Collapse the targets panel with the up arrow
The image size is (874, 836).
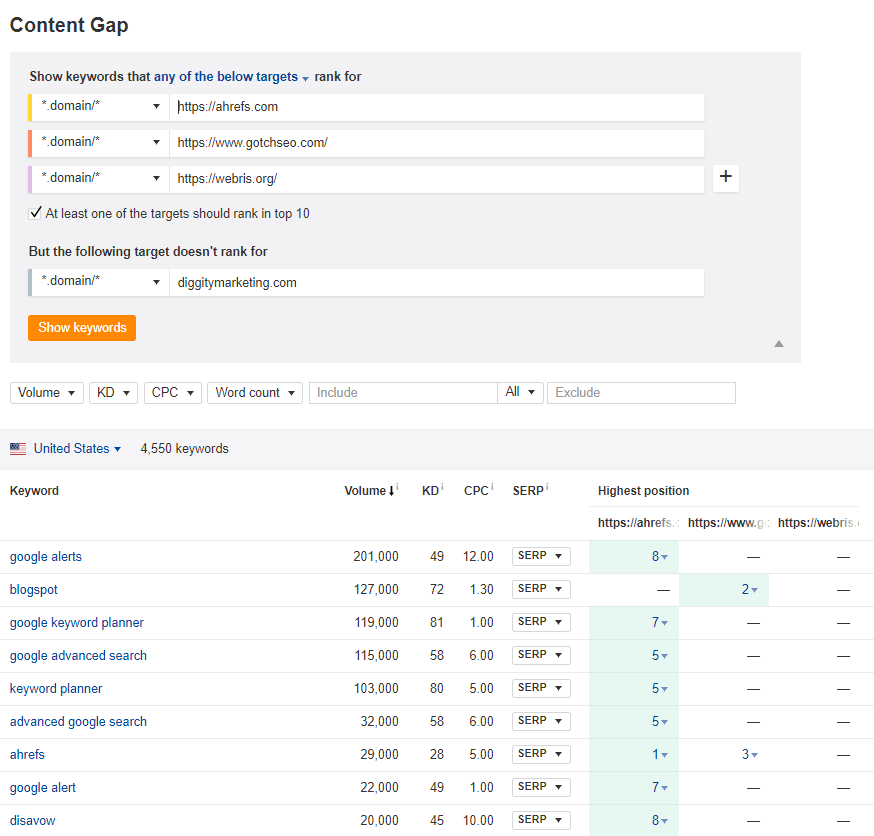pos(779,344)
